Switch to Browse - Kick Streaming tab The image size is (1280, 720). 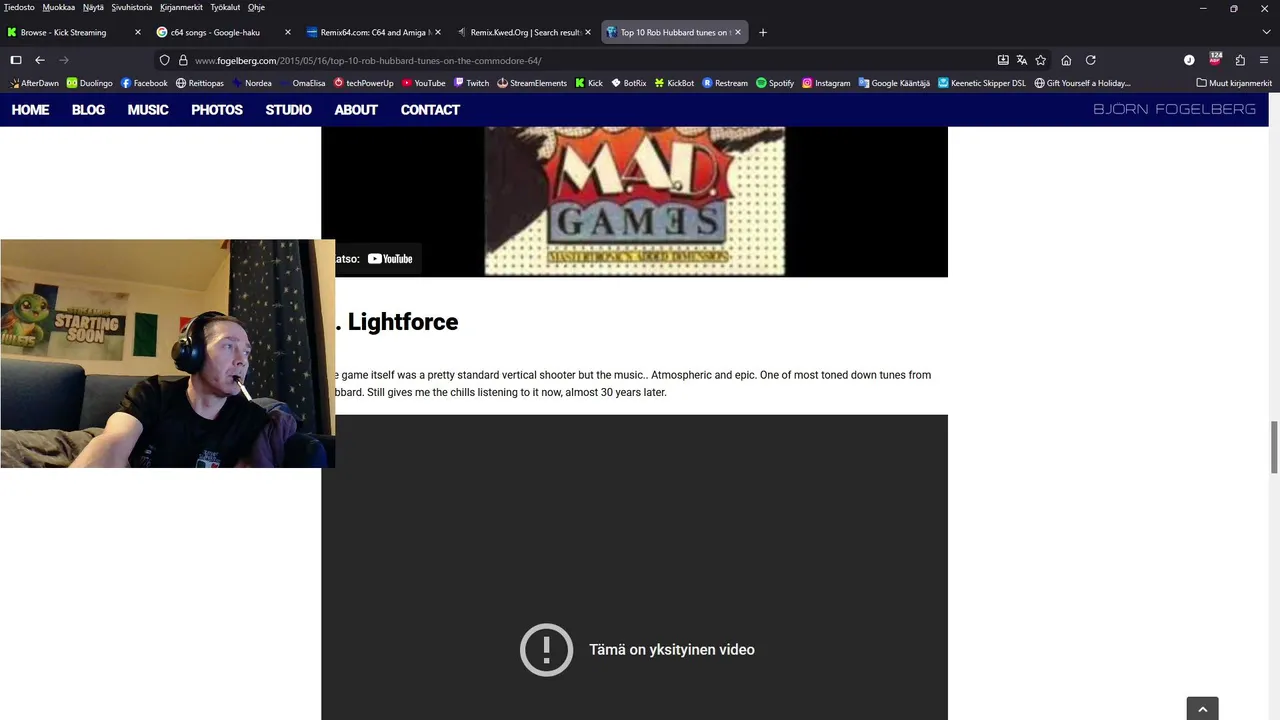74,32
